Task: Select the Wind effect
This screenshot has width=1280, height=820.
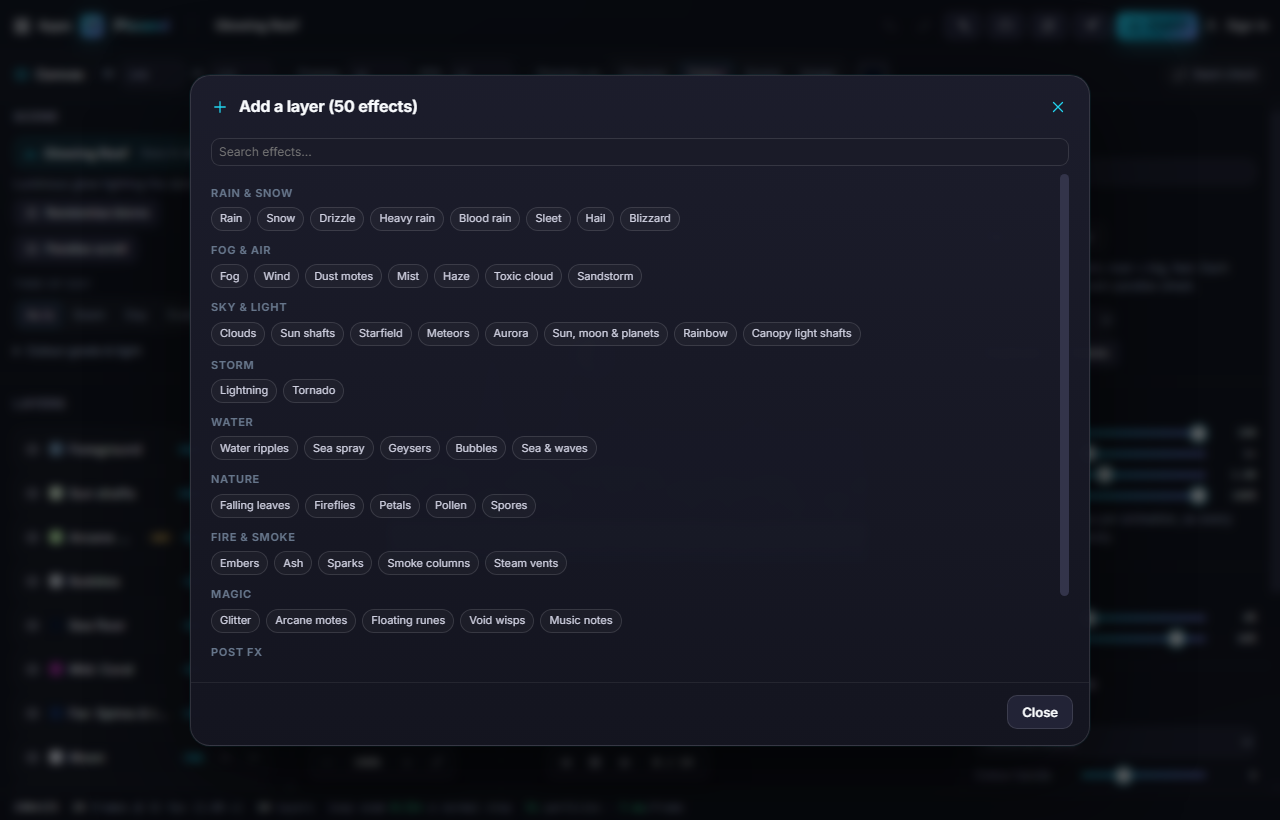Action: [x=277, y=276]
